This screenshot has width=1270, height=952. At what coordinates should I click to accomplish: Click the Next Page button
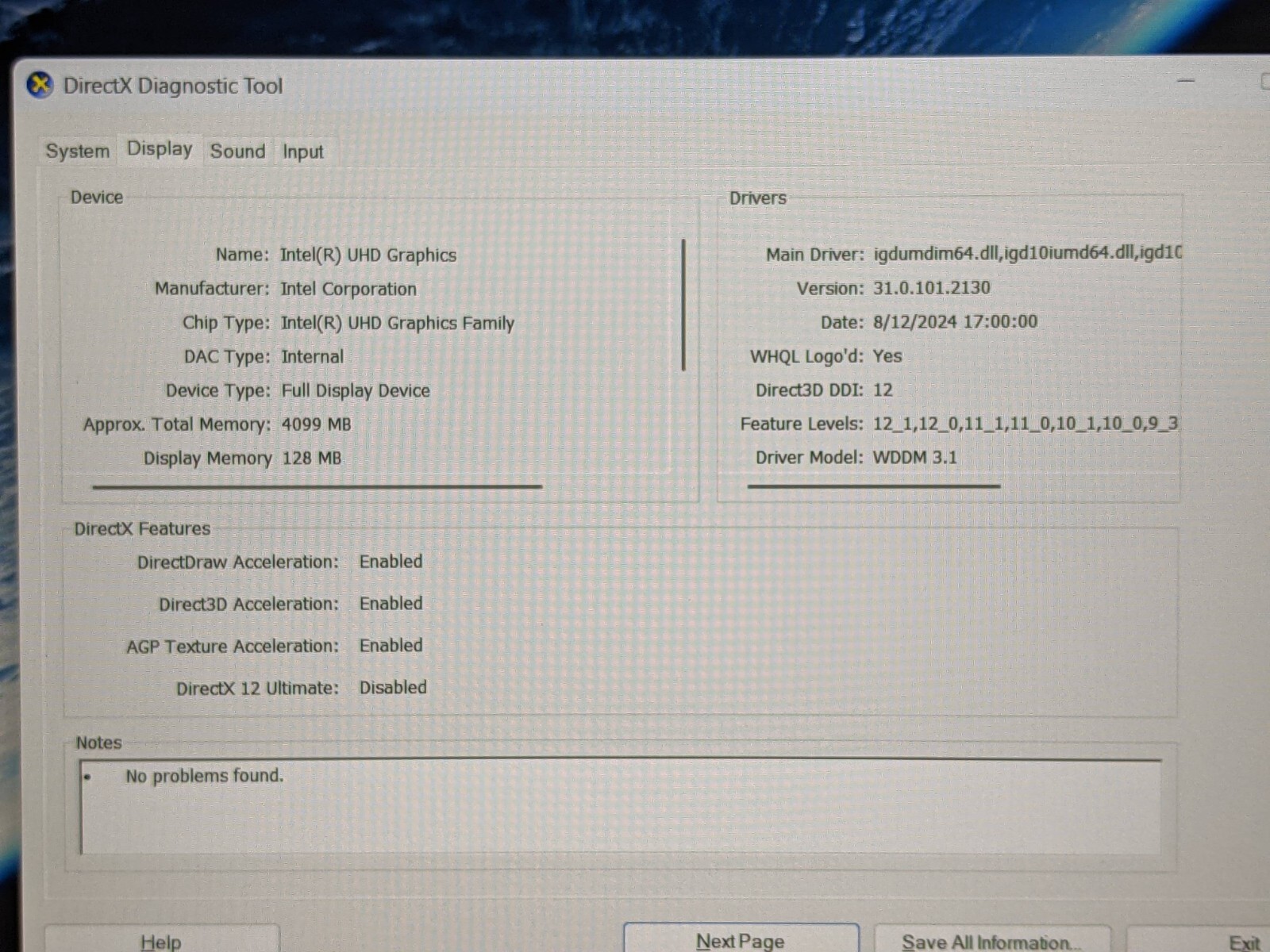point(741,939)
